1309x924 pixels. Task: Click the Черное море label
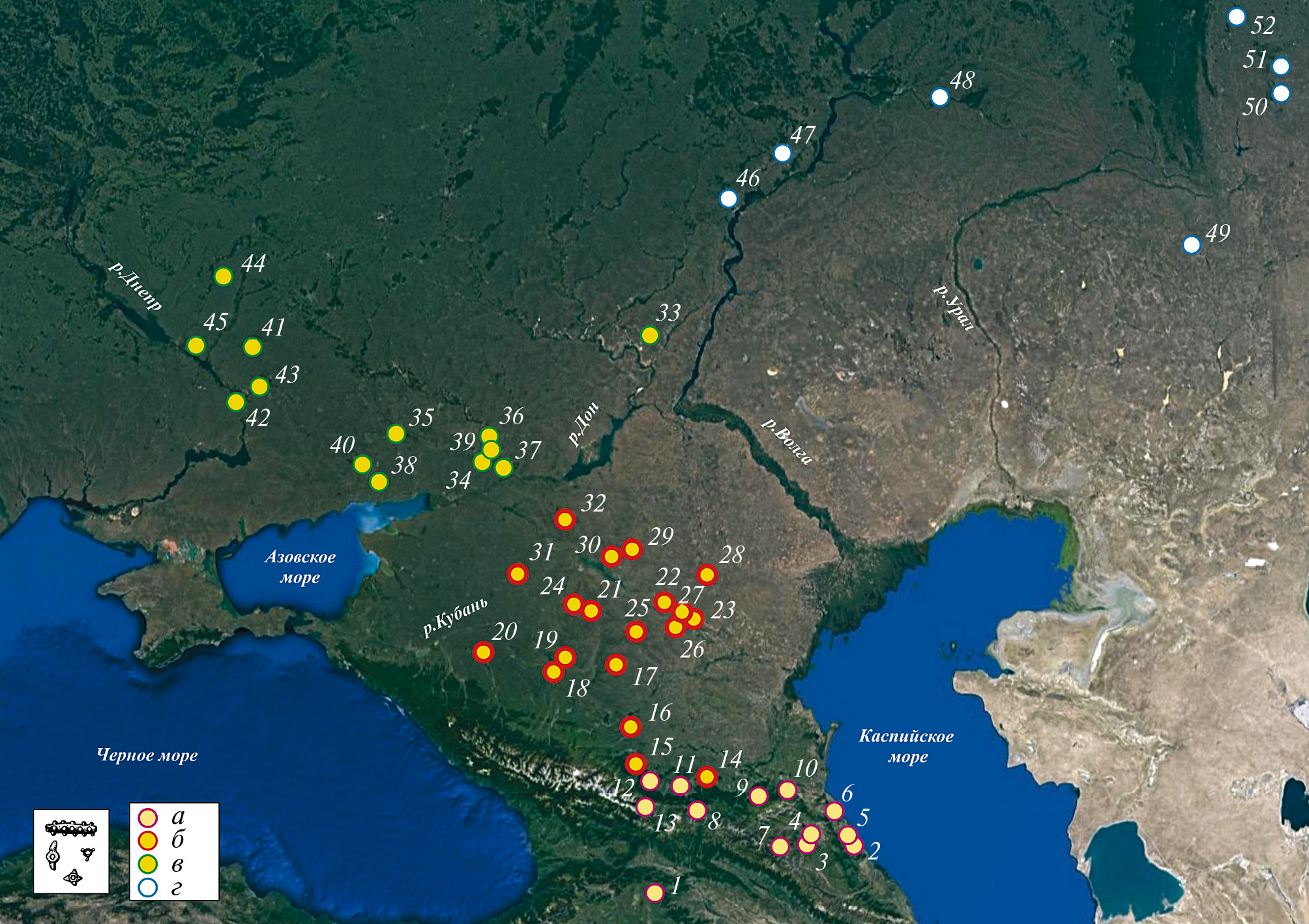(x=147, y=755)
